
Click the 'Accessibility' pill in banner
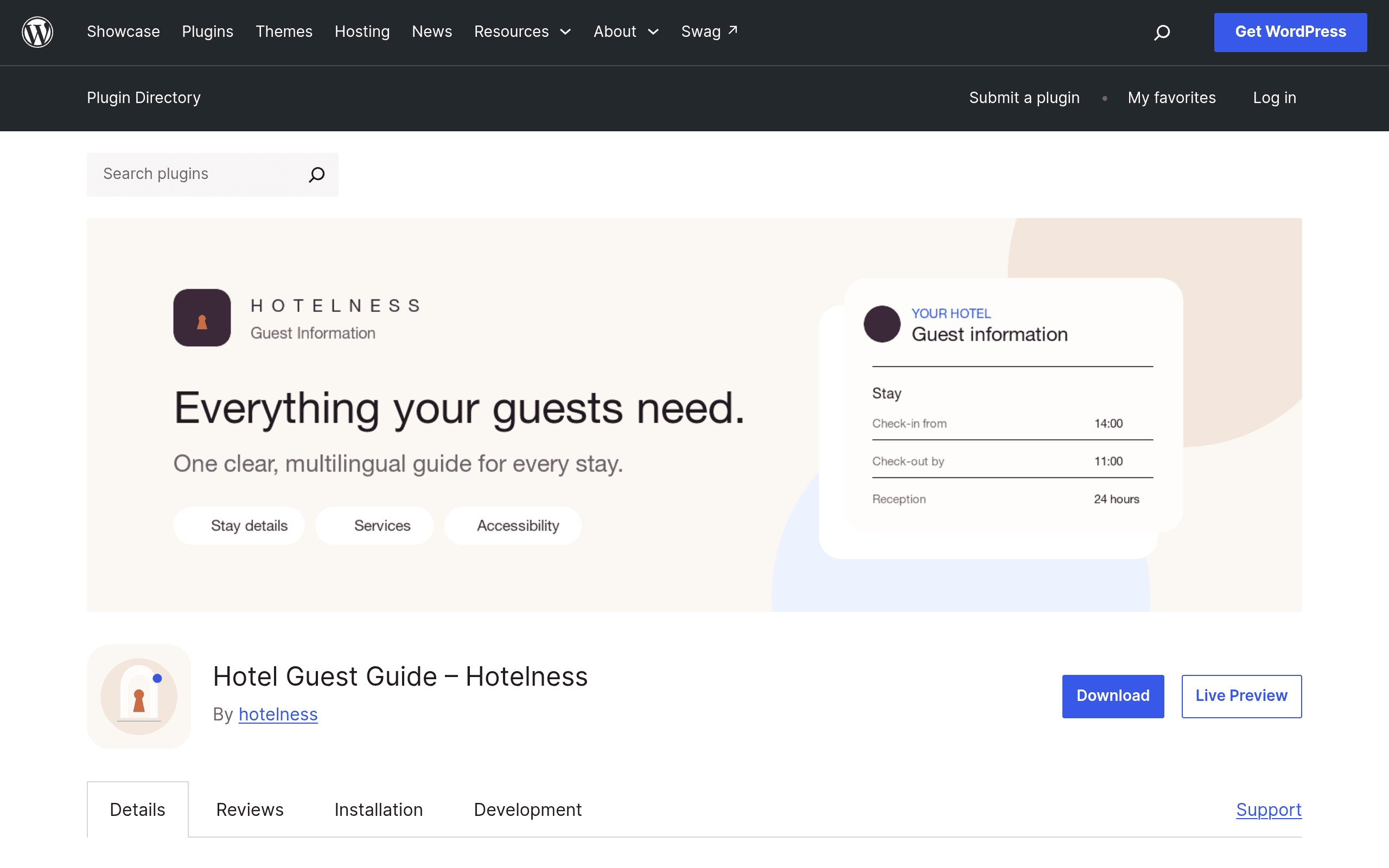tap(513, 525)
